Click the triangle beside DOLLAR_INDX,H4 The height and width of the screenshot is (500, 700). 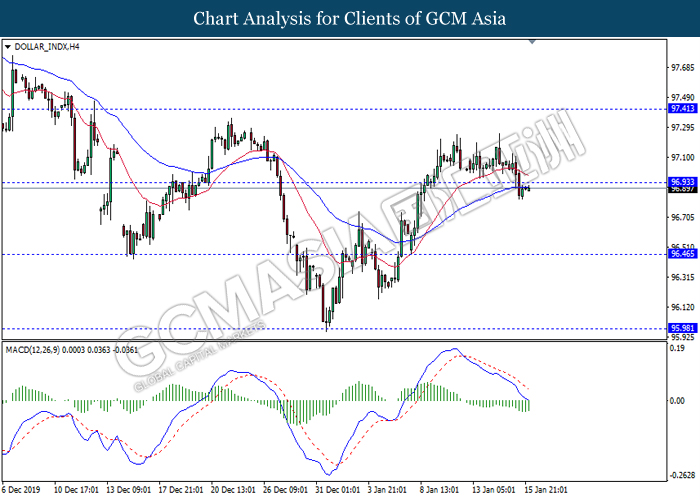(x=8, y=46)
